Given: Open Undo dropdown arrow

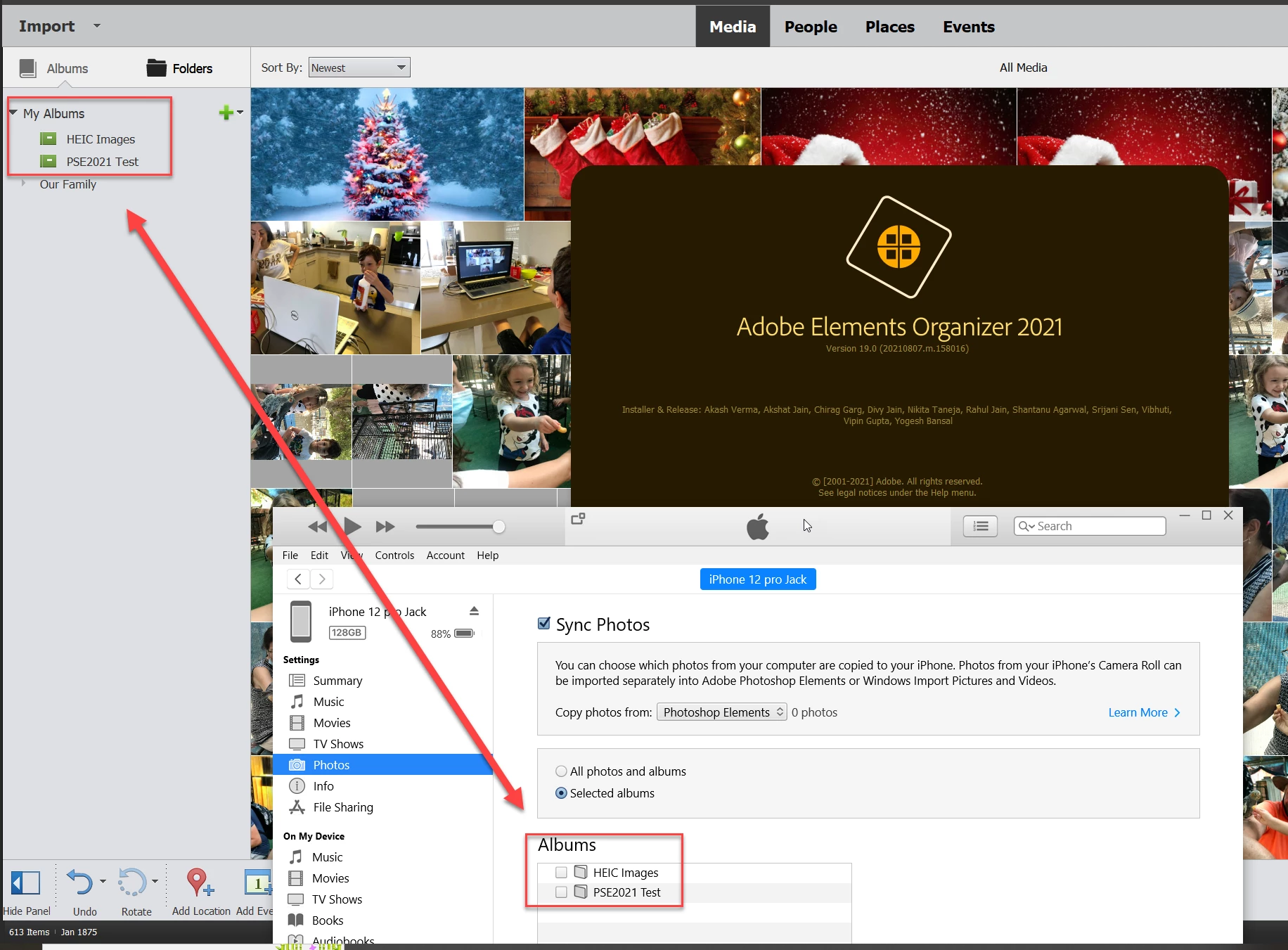Looking at the screenshot, I should (x=103, y=881).
